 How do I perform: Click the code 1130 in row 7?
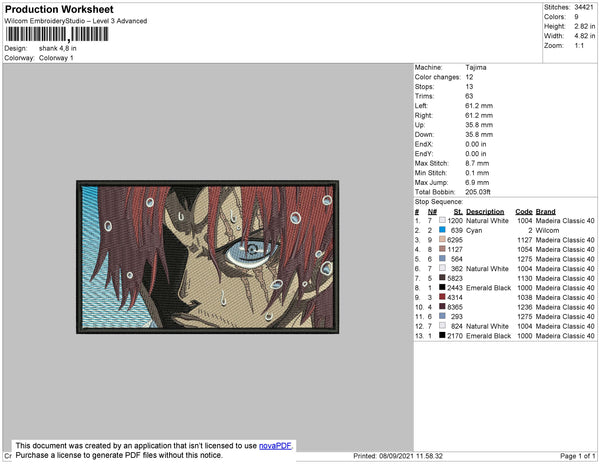[x=524, y=278]
